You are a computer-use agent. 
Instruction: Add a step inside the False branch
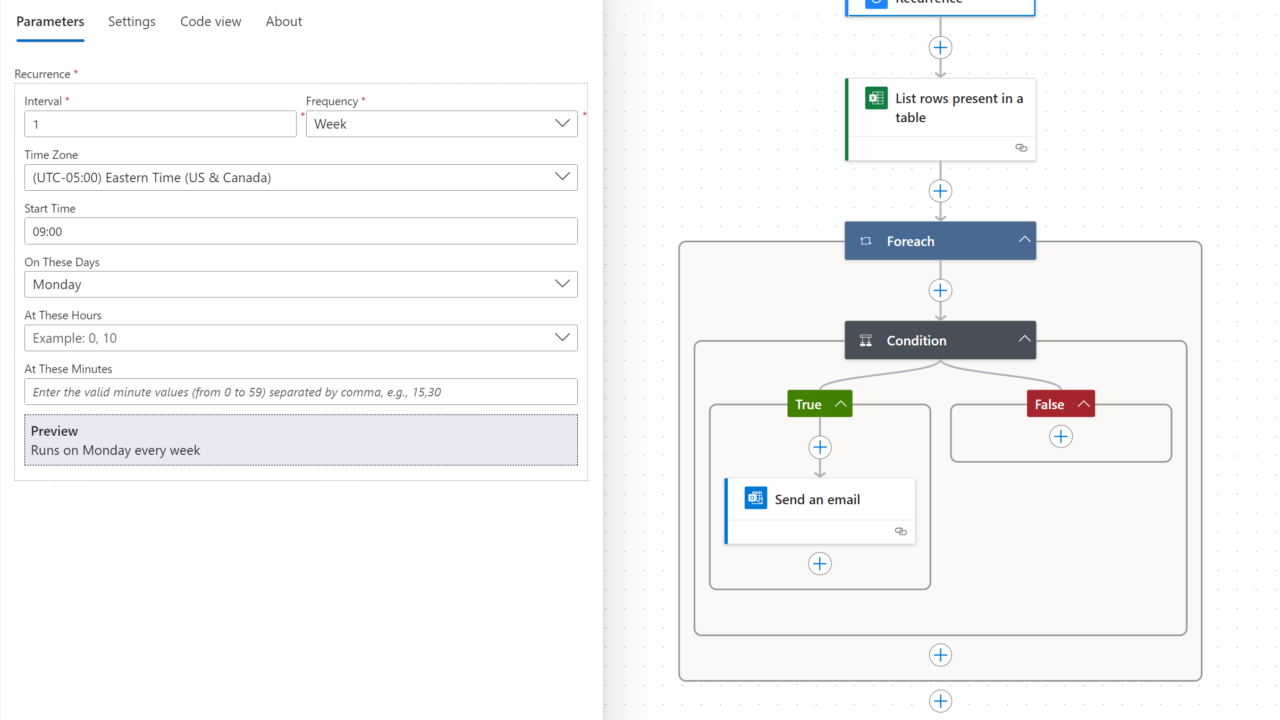(1060, 436)
